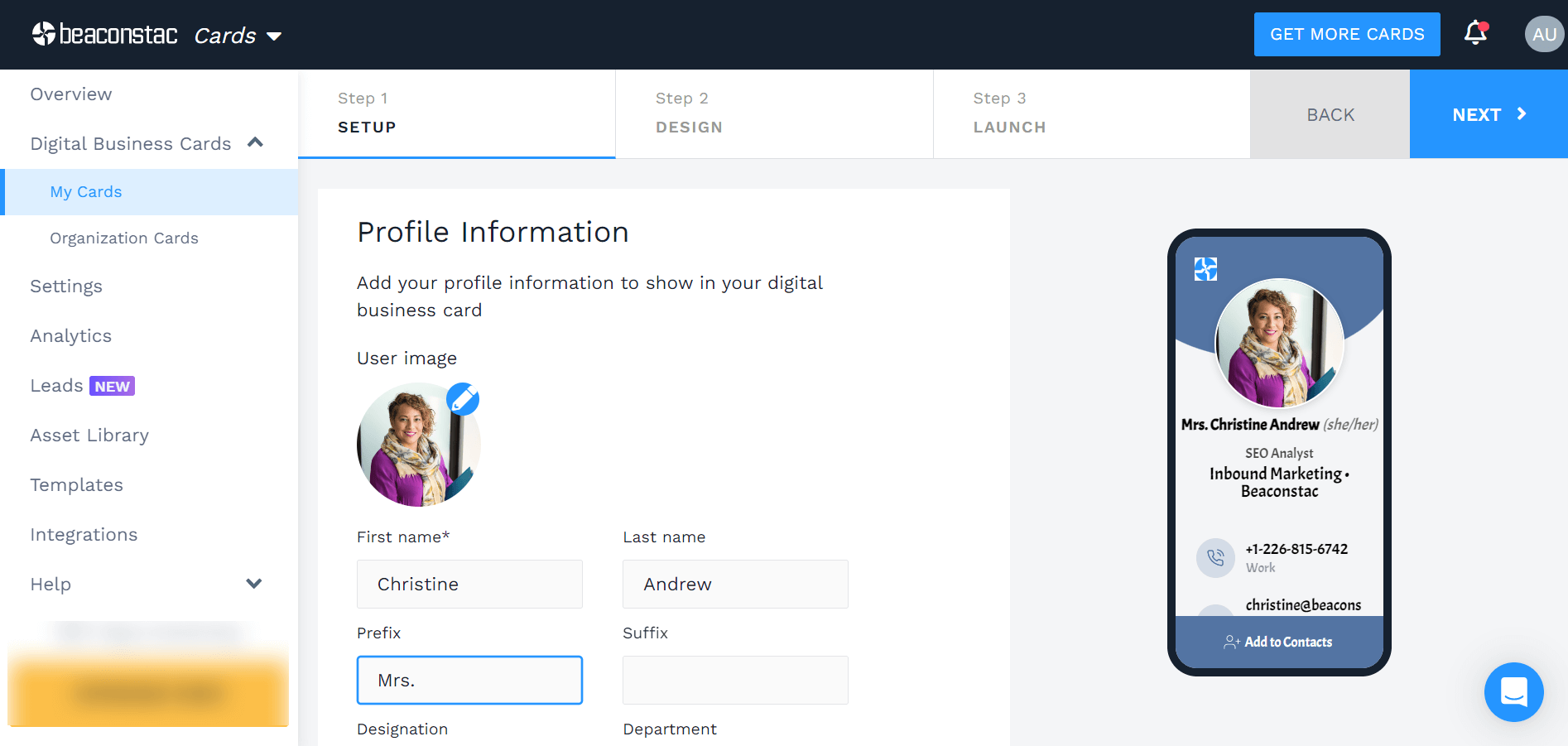1568x746 pixels.
Task: Click the Beaconstac icon on the card preview
Action: (x=1205, y=269)
